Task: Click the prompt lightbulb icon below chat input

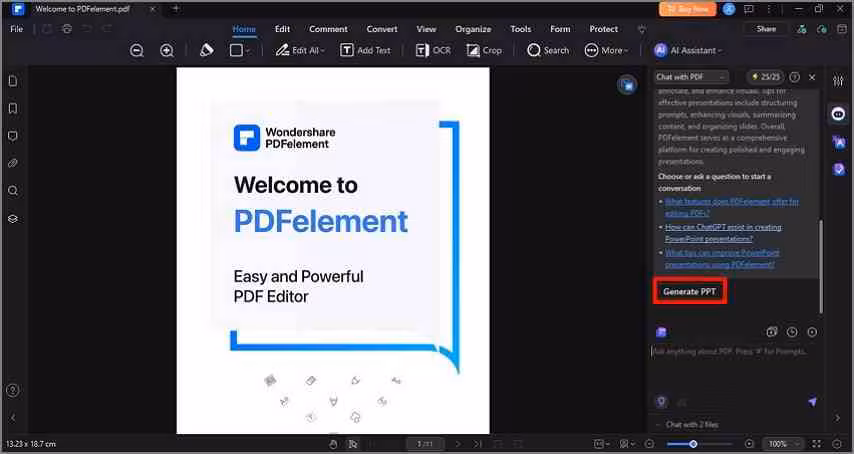Action: pos(661,402)
